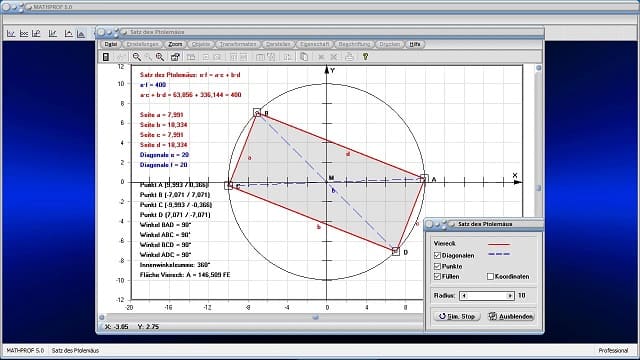Open the calculator icon in the toolbar
The image size is (640, 360).
pyautogui.click(x=106, y=57)
